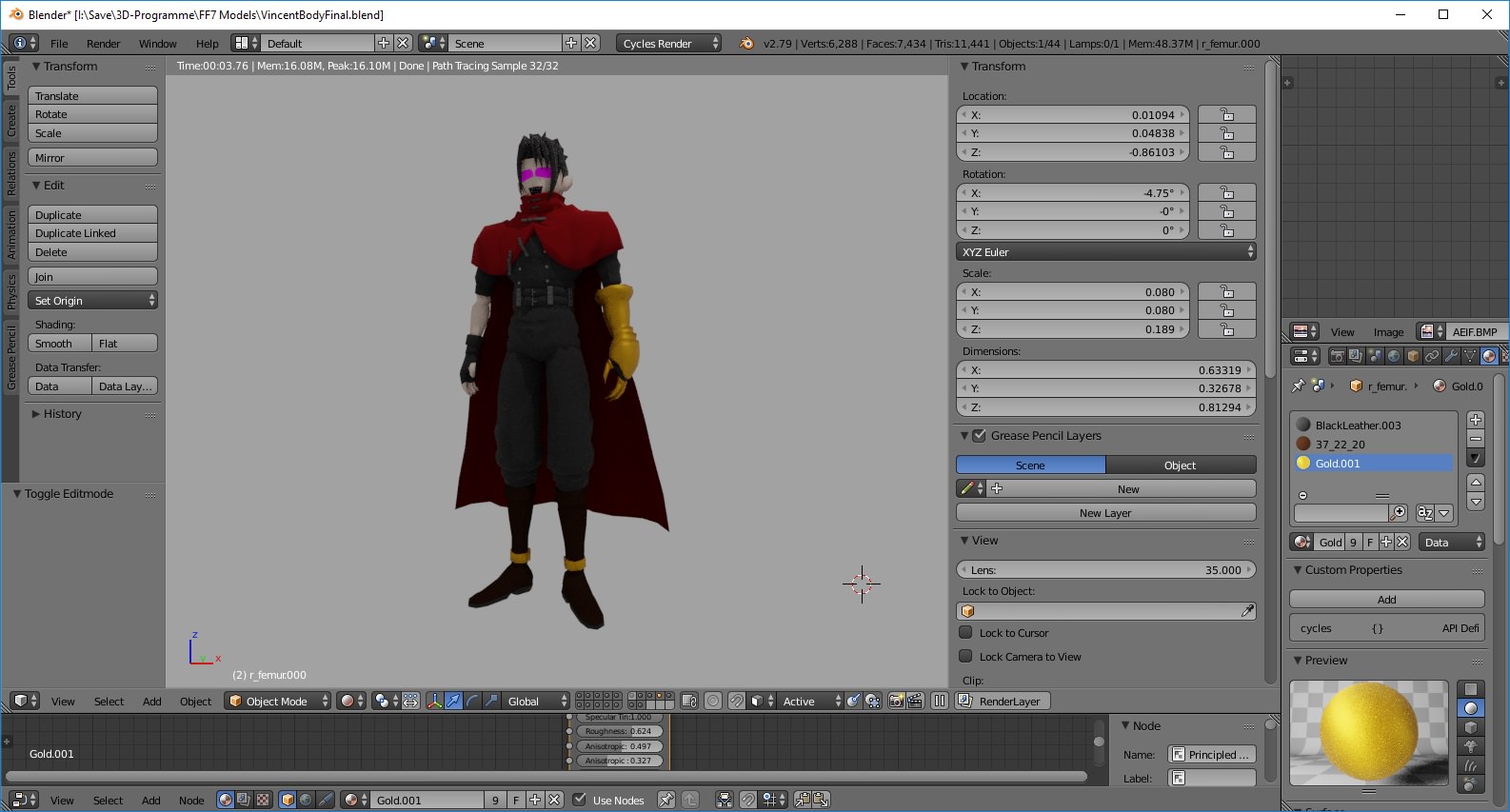Open the Material properties sphere icon tab
Viewport: 1510px width, 812px height.
pyautogui.click(x=1489, y=356)
